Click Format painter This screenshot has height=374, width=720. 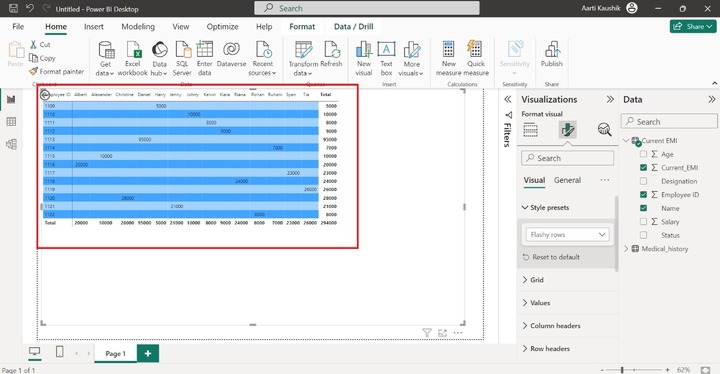[x=56, y=72]
